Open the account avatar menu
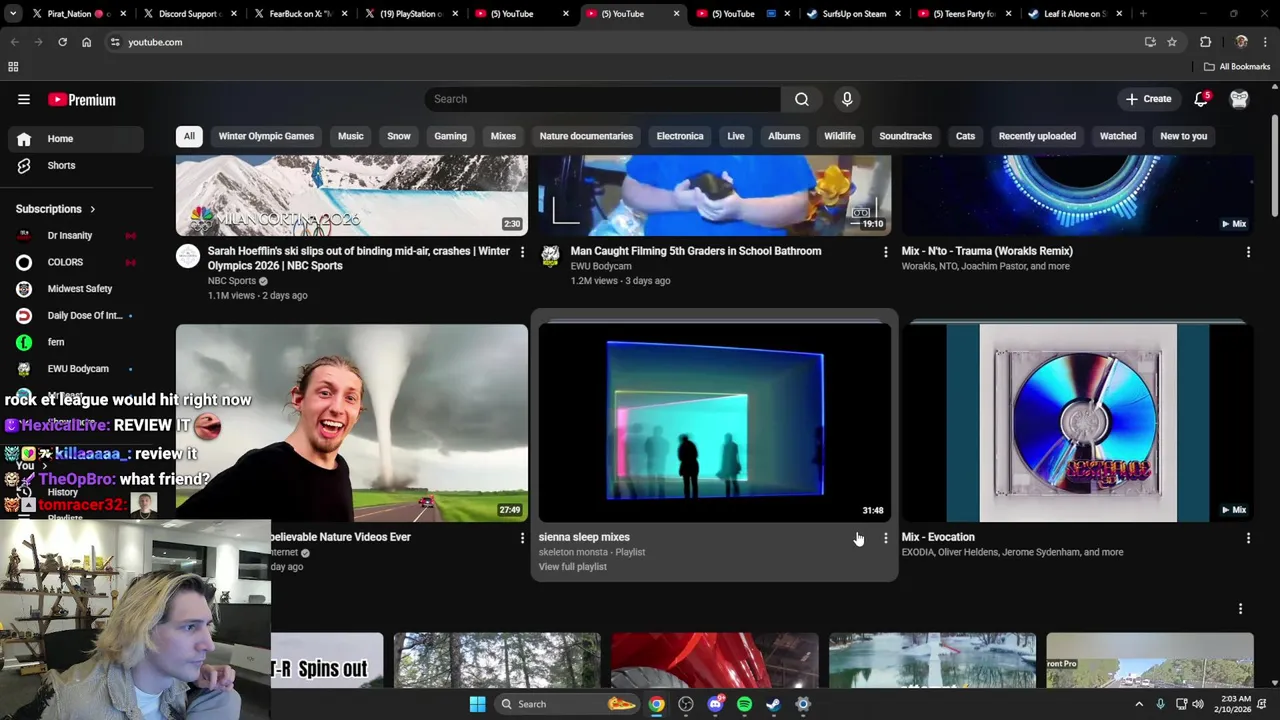1280x720 pixels. point(1239,99)
